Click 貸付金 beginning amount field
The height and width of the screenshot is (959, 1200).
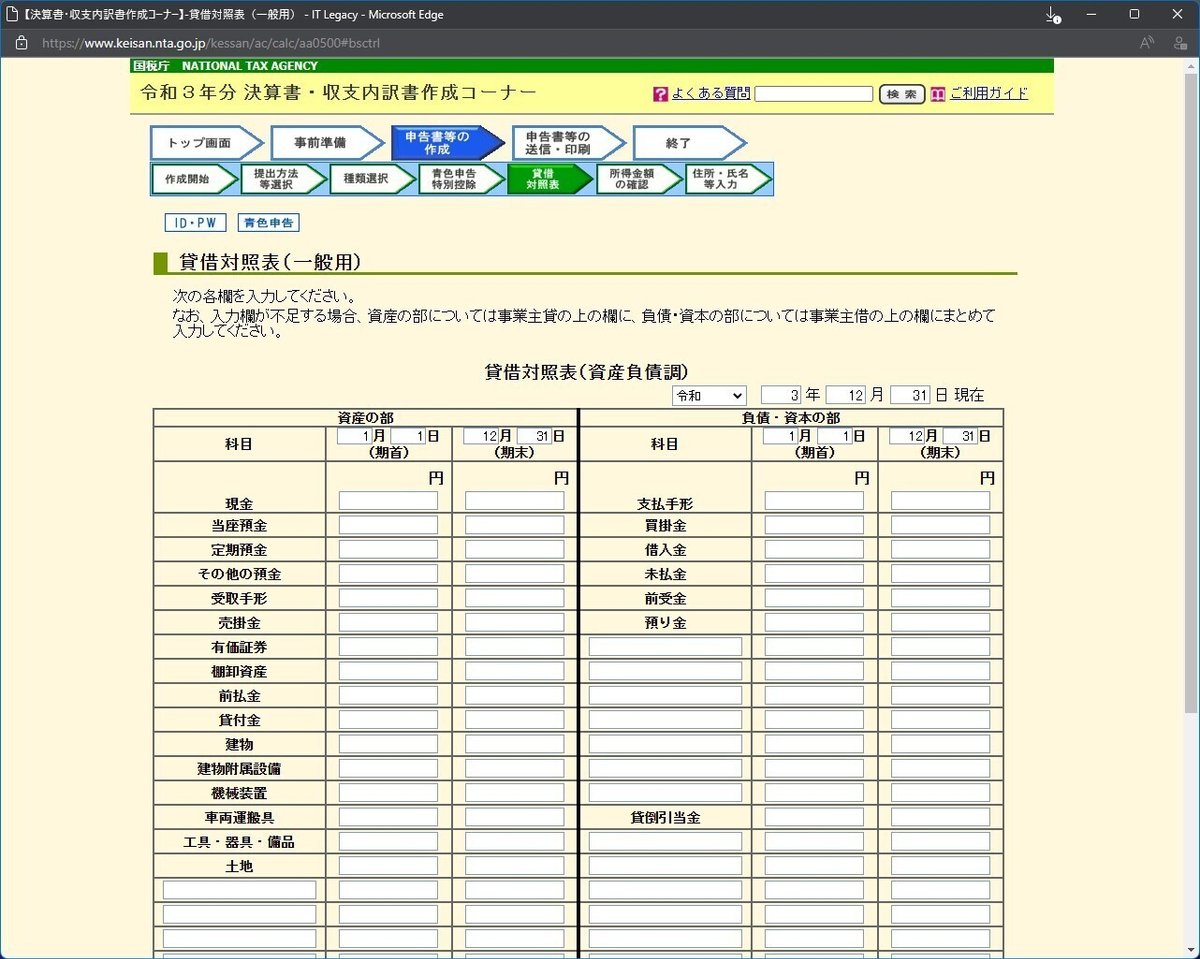point(388,720)
